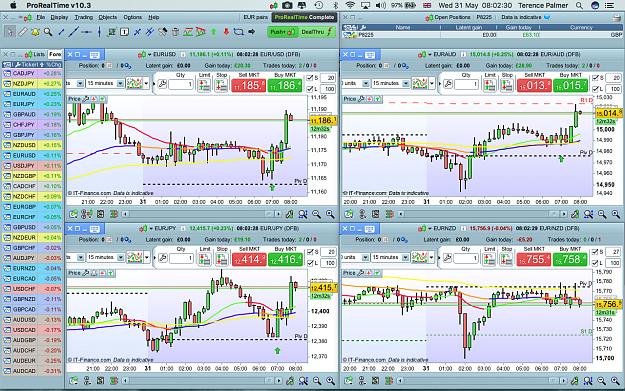Toggle the S checkbox on EURAUD chart
The height and width of the screenshot is (391, 625).
[x=596, y=78]
